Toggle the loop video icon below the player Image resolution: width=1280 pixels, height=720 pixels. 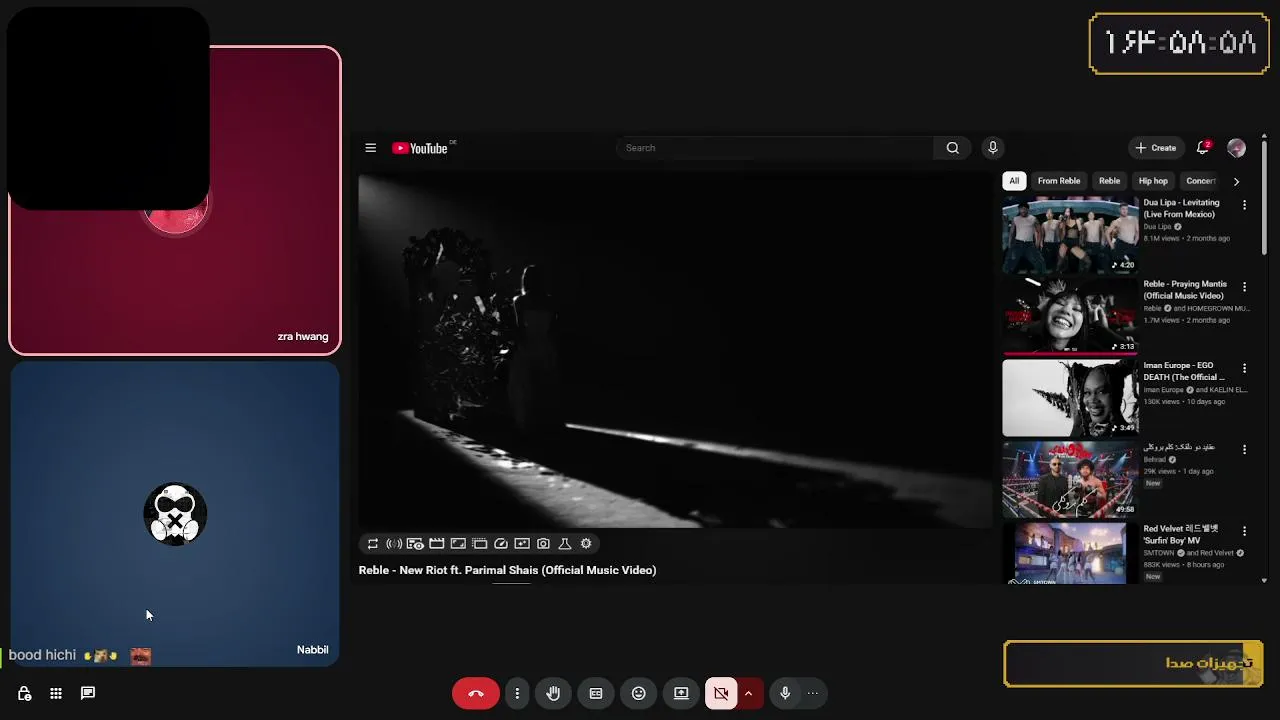click(x=373, y=544)
